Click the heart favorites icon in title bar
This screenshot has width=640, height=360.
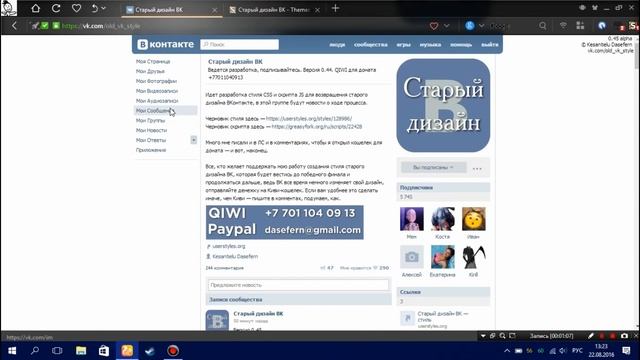pyautogui.click(x=76, y=8)
